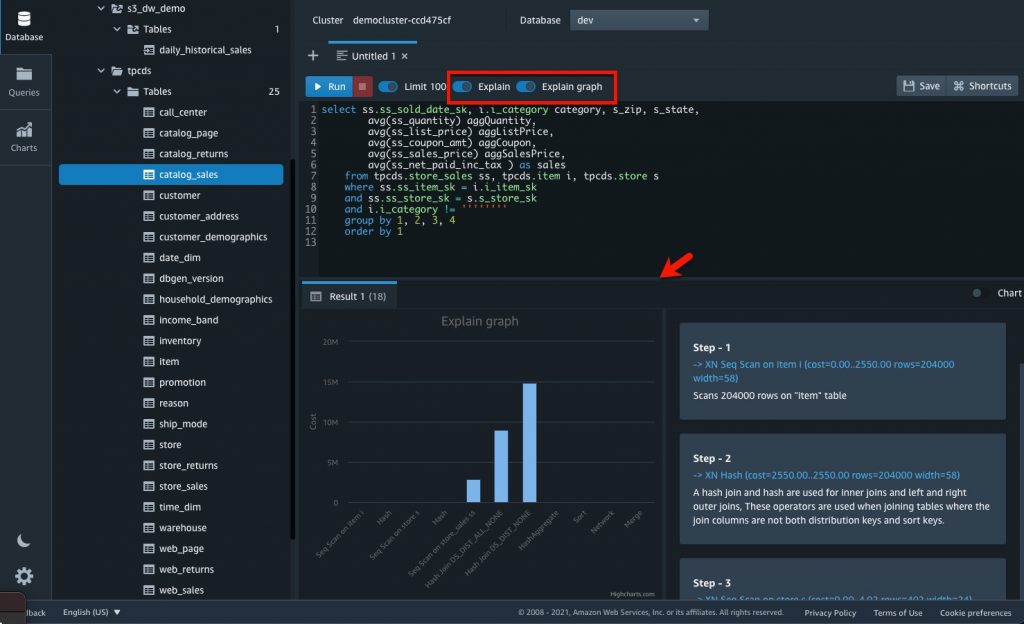This screenshot has height=624, width=1024.
Task: Click the store table icon
Action: [x=149, y=445]
